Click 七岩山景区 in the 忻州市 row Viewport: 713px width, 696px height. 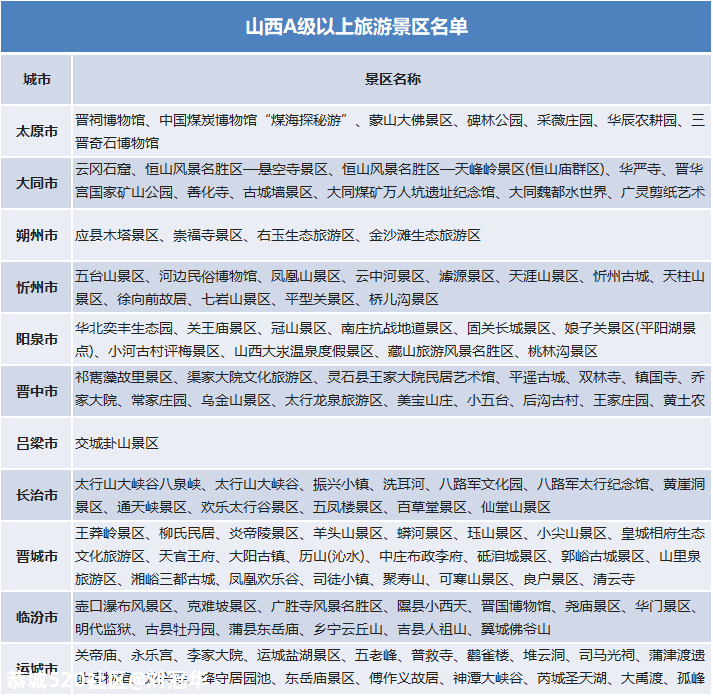coord(236,299)
